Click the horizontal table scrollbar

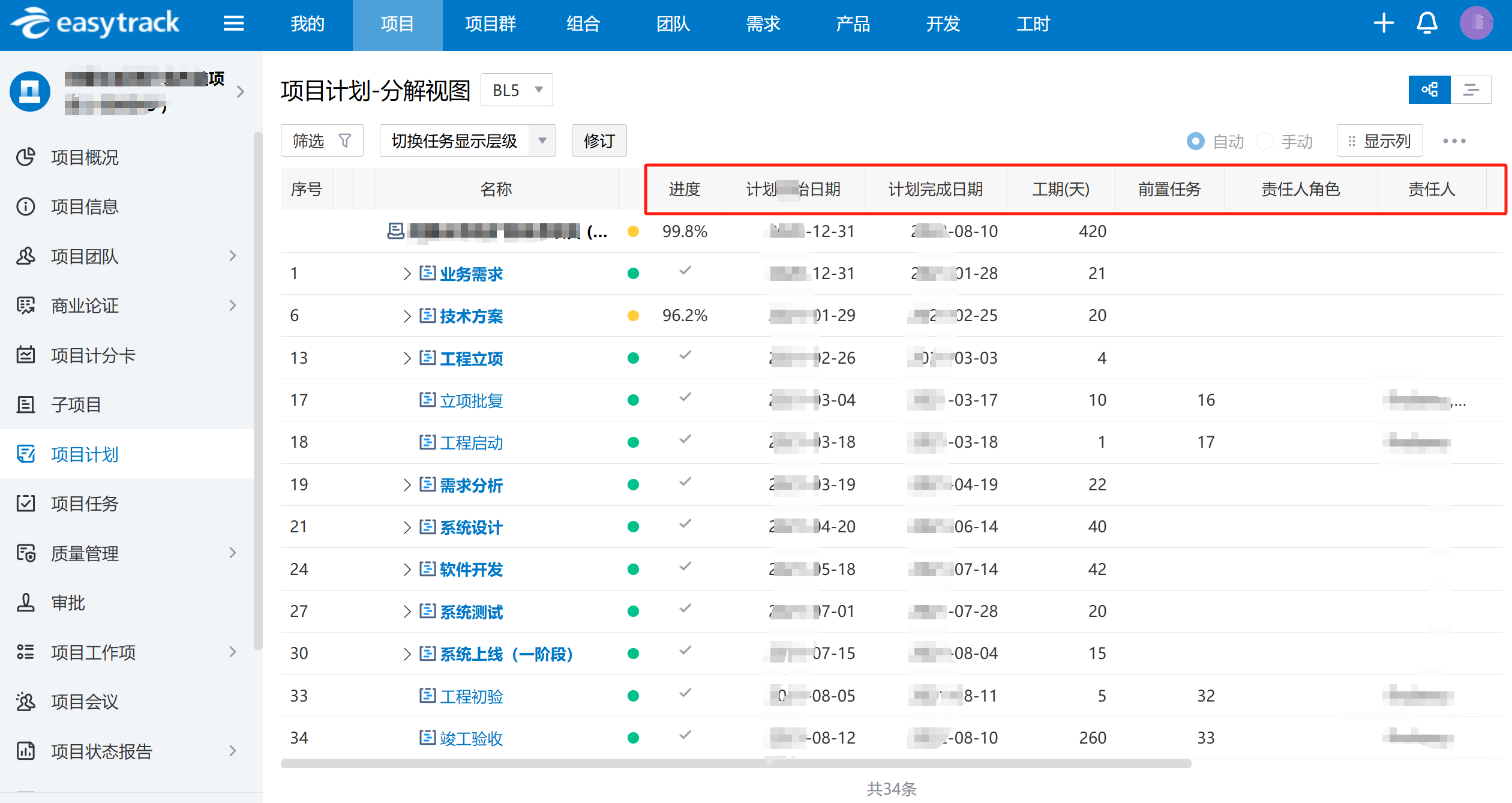point(736,763)
